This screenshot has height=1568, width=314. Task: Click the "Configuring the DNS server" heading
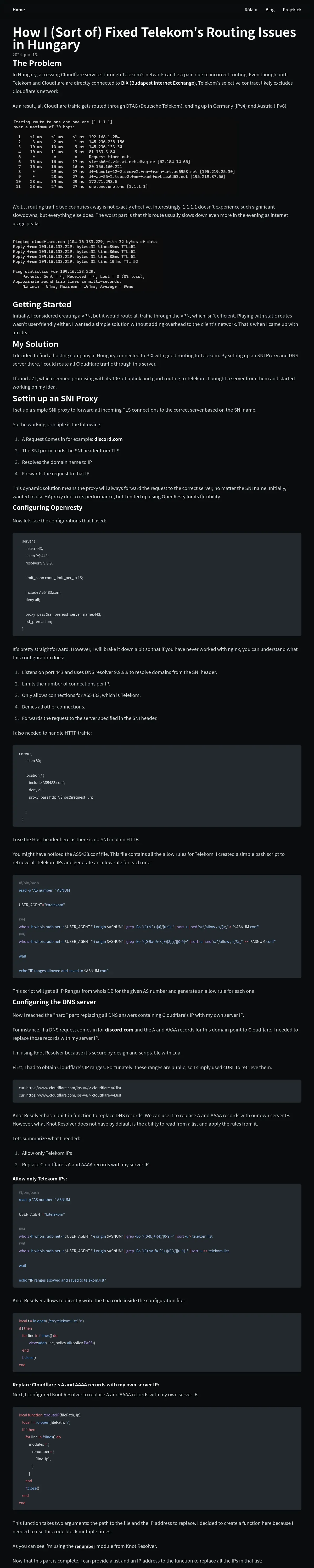tap(54, 1002)
